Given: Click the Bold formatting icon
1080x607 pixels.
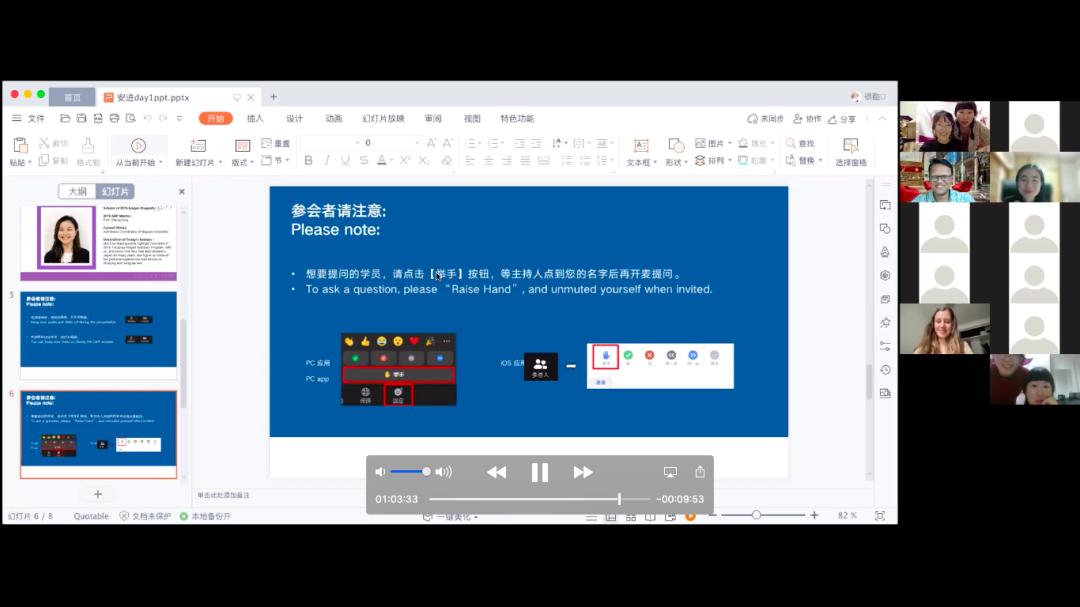Looking at the screenshot, I should [308, 161].
